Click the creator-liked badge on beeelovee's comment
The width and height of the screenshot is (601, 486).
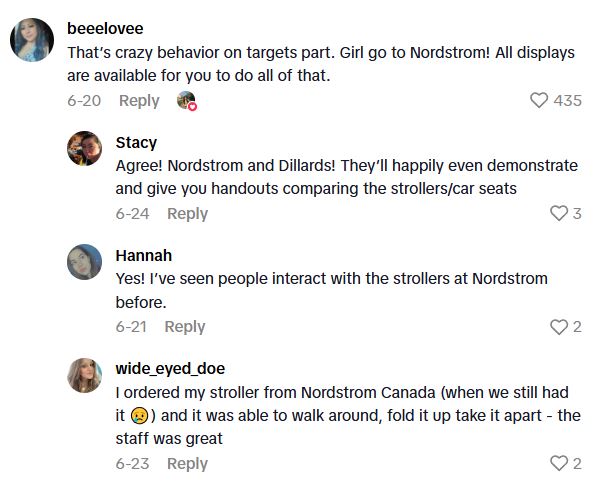coord(186,101)
